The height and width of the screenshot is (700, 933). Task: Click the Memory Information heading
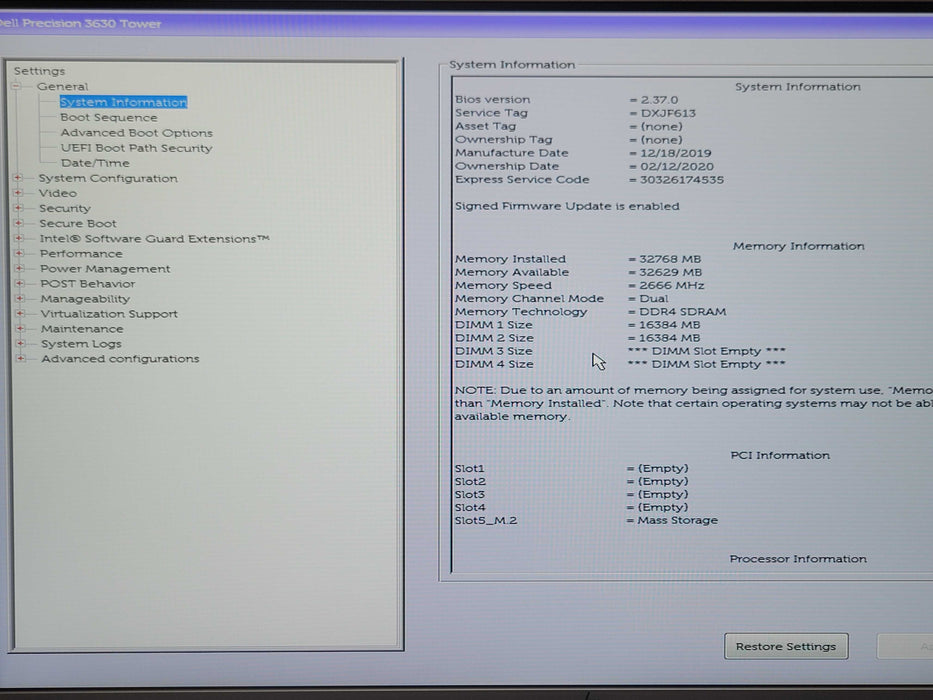[799, 246]
